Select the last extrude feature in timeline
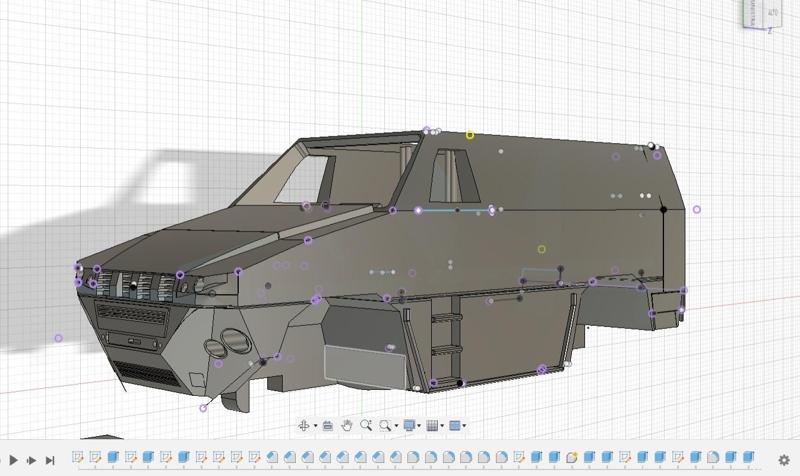800x476 pixels. [748, 457]
